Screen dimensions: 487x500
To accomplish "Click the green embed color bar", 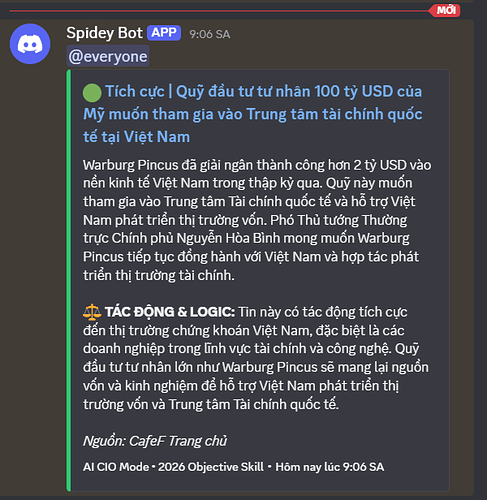I will point(69,280).
